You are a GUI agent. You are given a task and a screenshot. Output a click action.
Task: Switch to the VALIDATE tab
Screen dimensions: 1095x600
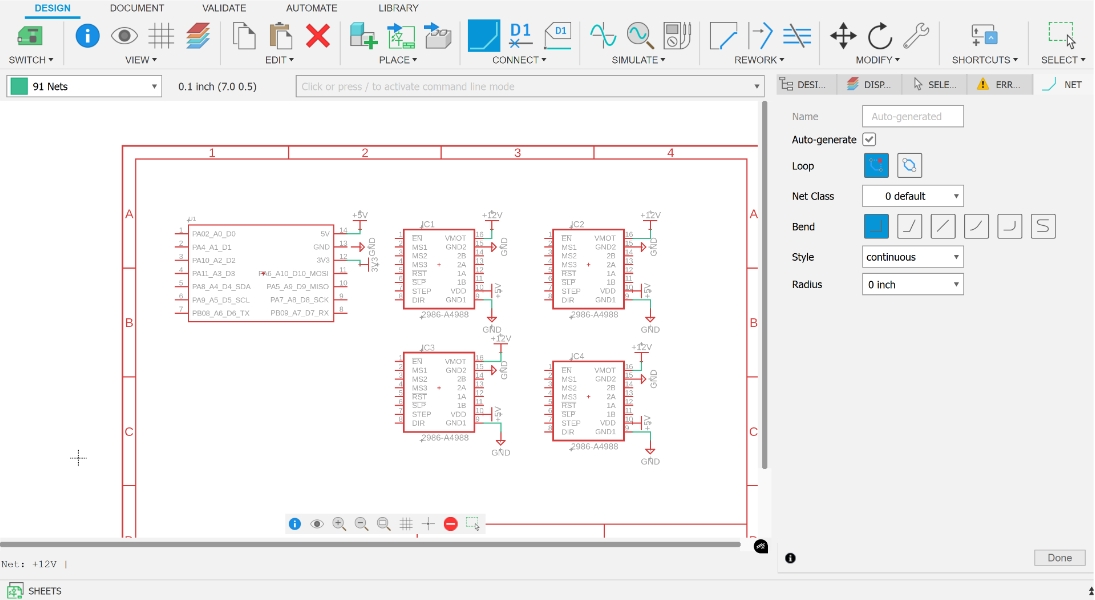224,8
